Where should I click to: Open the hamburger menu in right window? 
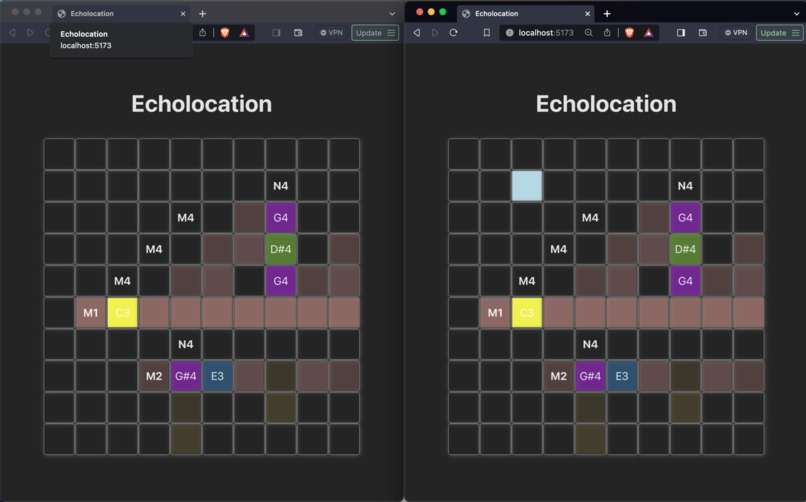click(796, 33)
